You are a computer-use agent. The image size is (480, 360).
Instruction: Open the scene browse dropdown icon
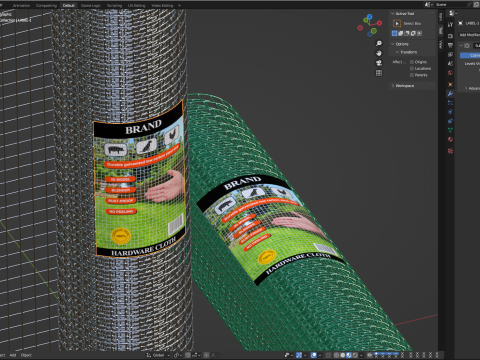(x=429, y=5)
